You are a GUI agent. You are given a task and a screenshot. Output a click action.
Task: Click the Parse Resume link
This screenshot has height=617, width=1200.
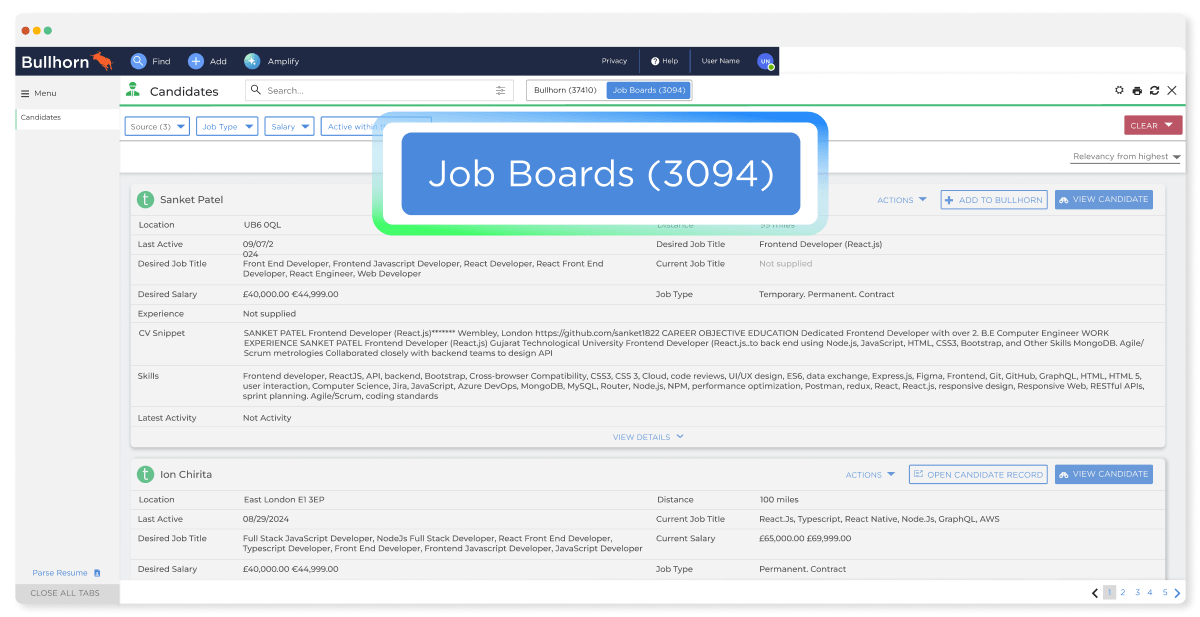(x=60, y=573)
